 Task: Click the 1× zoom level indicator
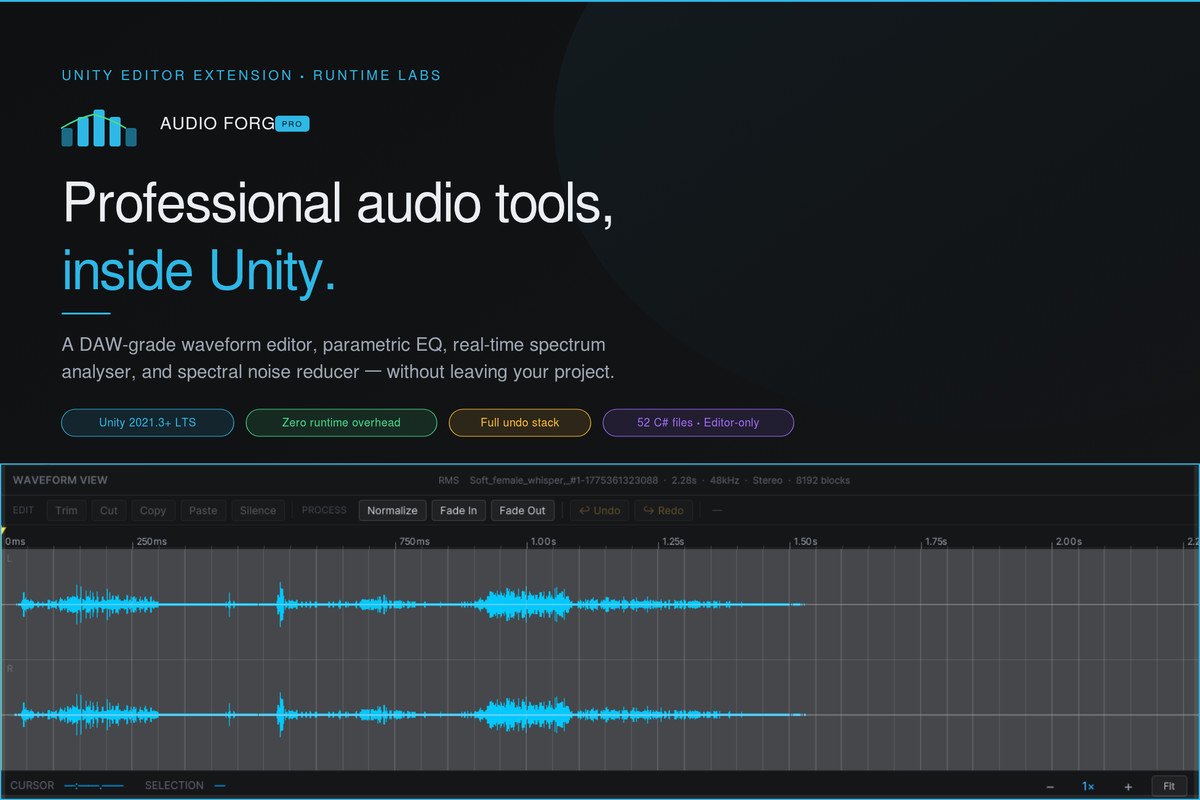pyautogui.click(x=1088, y=786)
